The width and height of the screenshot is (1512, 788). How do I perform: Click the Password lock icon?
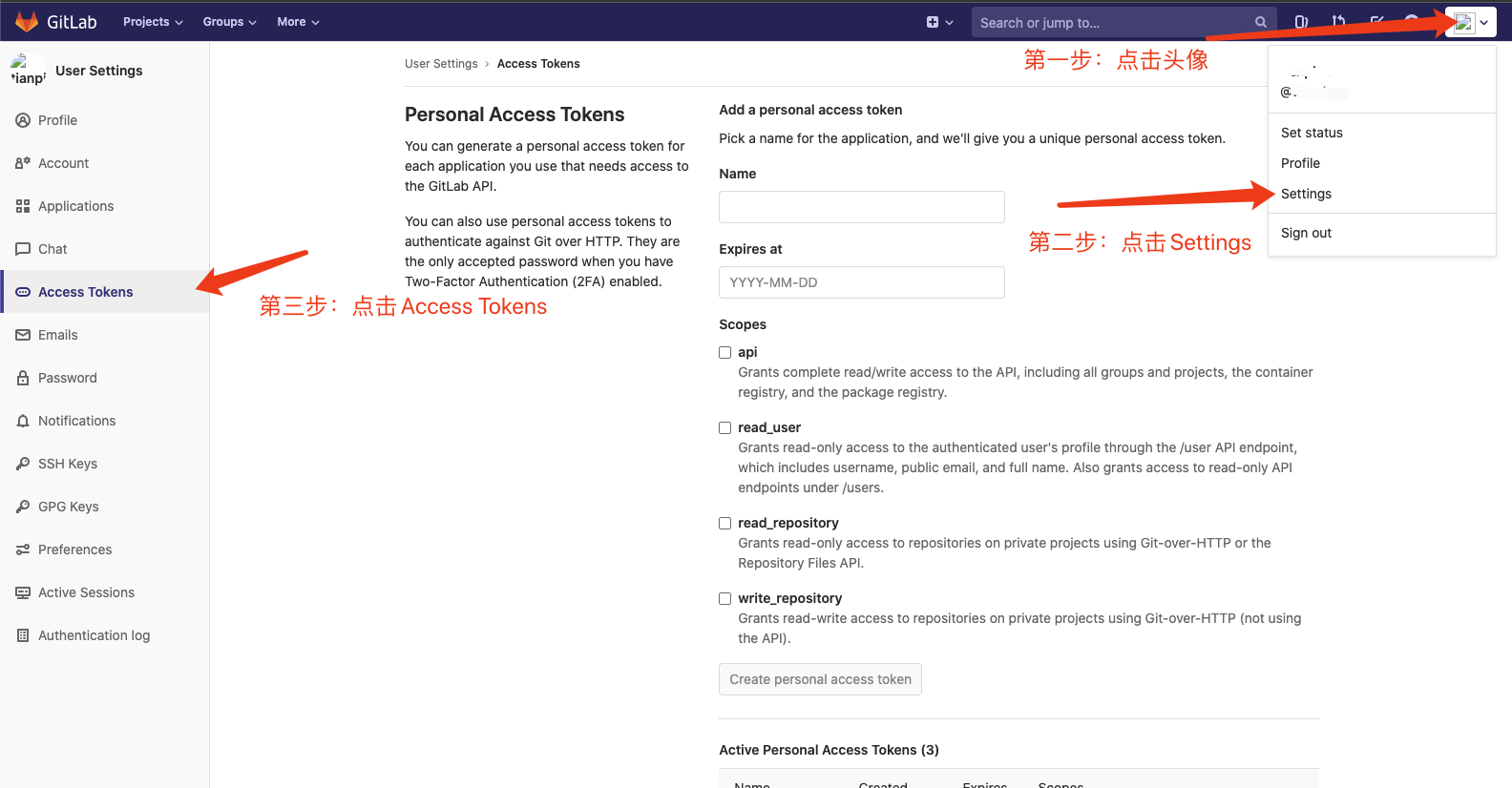click(23, 378)
